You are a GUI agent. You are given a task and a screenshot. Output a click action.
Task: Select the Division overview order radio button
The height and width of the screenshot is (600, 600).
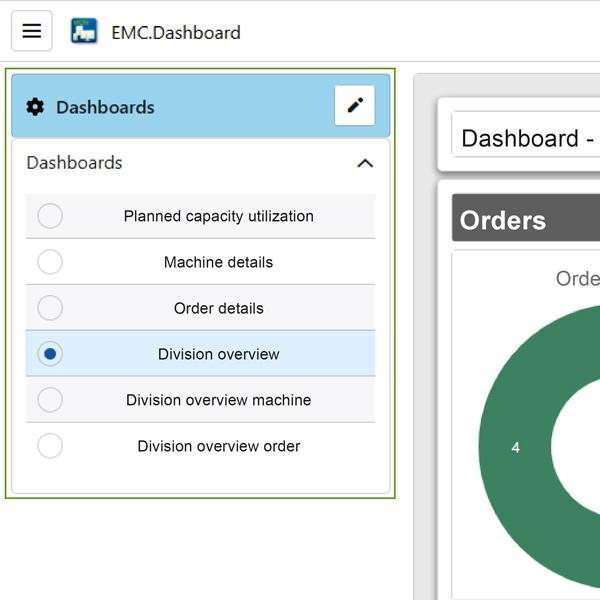[50, 446]
